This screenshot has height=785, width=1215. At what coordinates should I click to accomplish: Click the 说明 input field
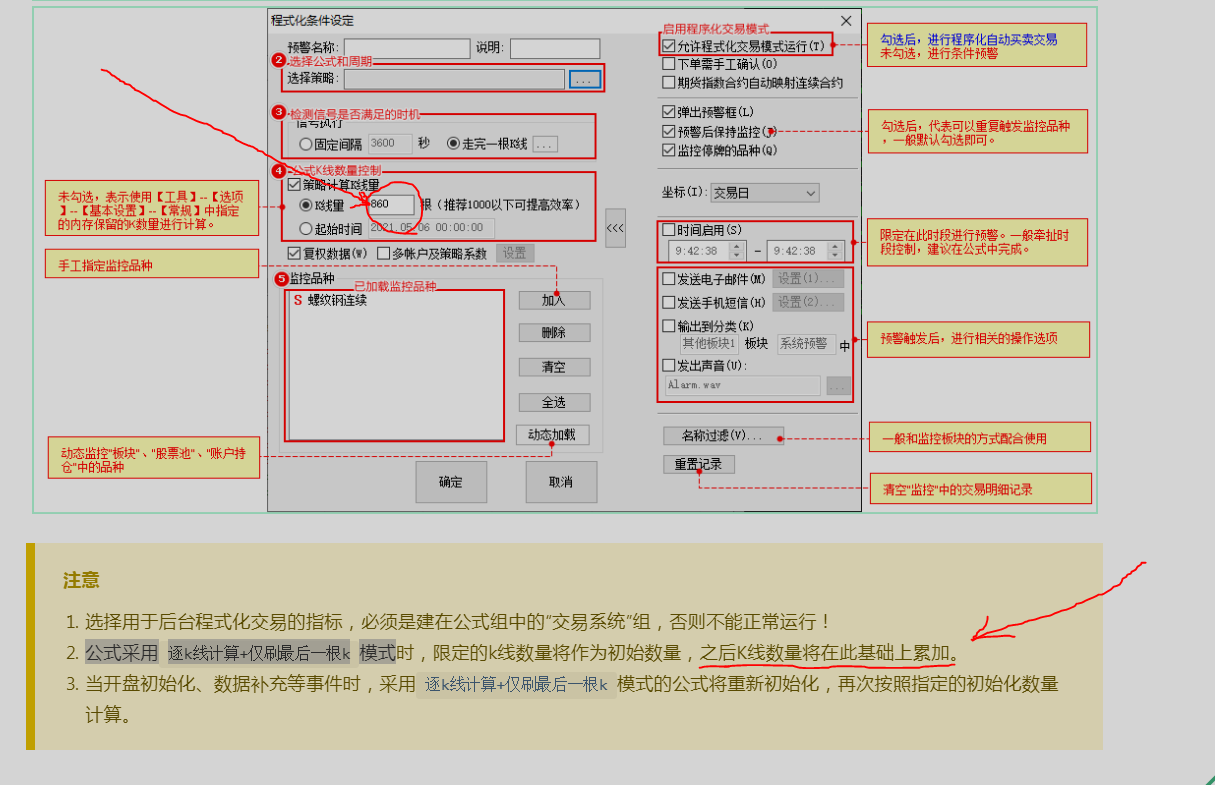(x=555, y=48)
